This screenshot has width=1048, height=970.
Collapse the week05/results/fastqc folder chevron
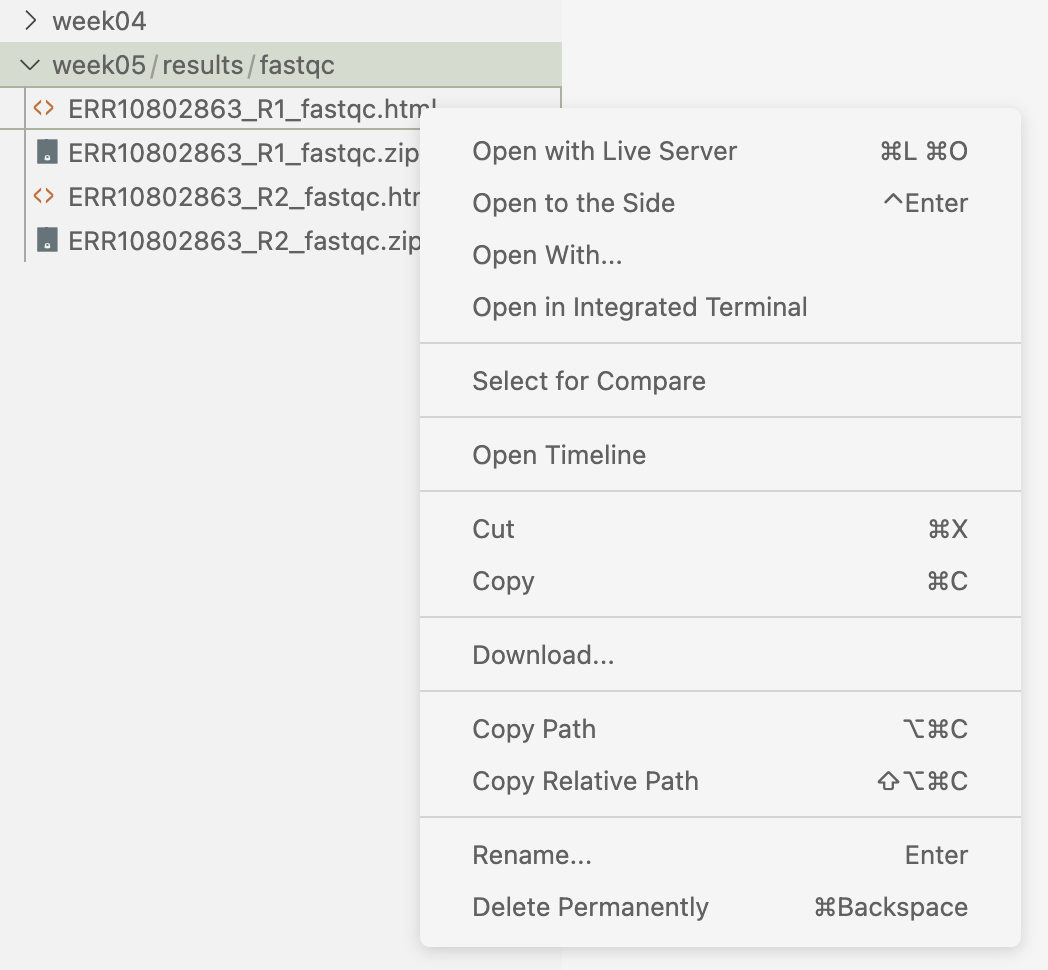(x=31, y=66)
